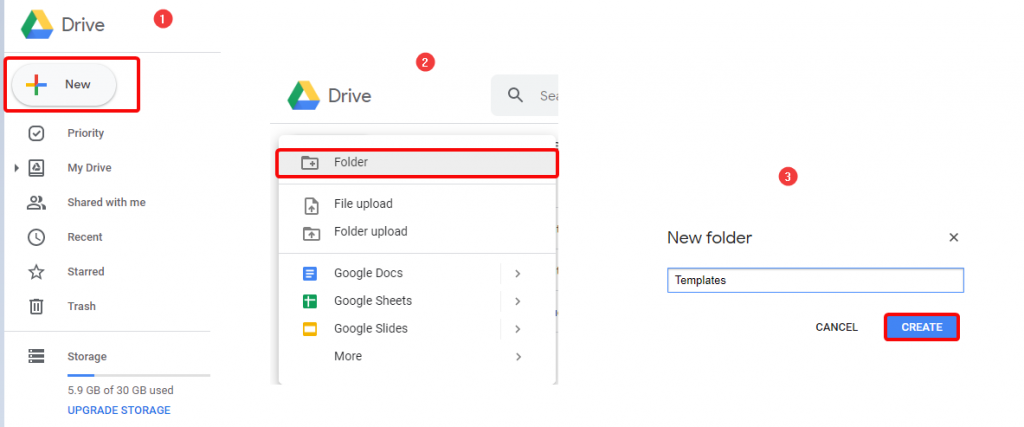The width and height of the screenshot is (1024, 427).
Task: Click the Storage label
Action: pyautogui.click(x=87, y=356)
